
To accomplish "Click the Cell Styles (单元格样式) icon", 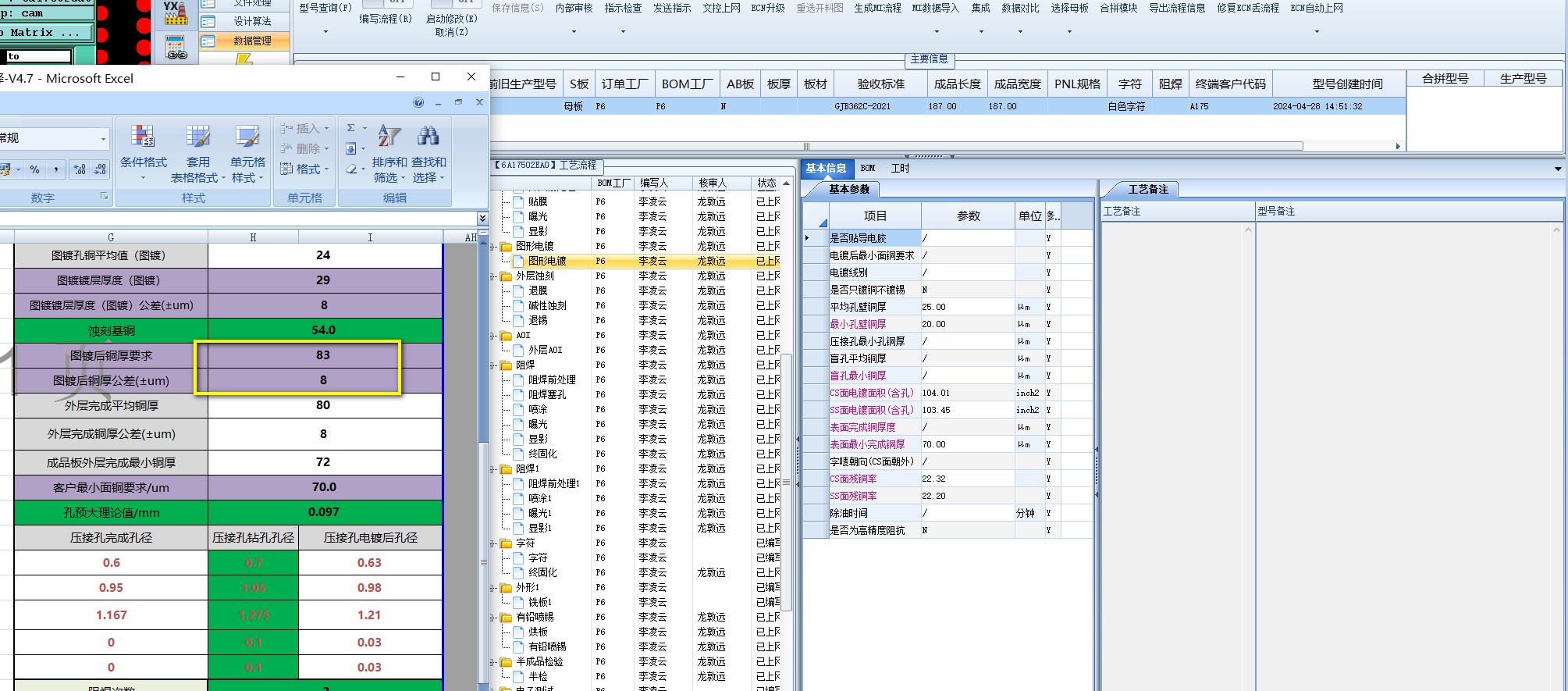I will (x=248, y=137).
